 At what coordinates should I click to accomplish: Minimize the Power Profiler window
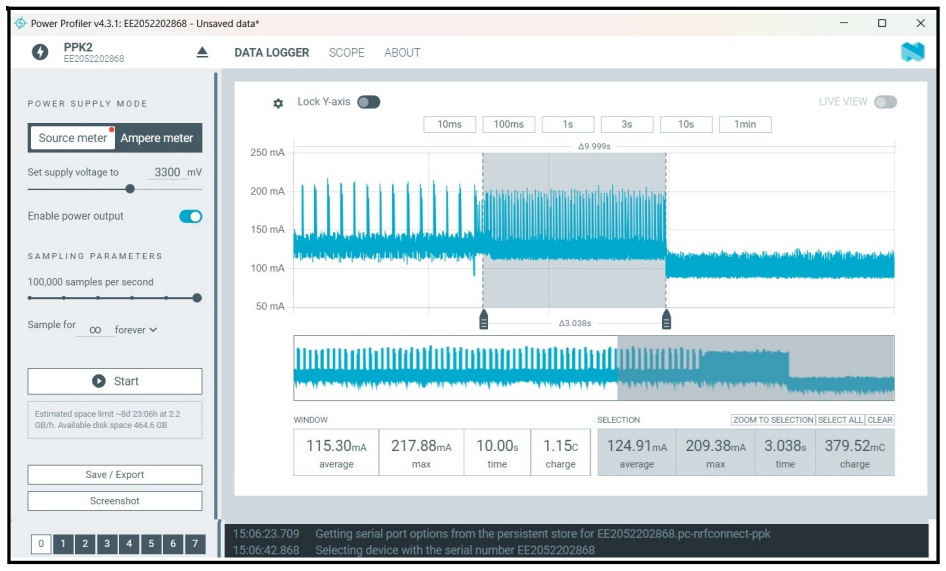coord(844,23)
